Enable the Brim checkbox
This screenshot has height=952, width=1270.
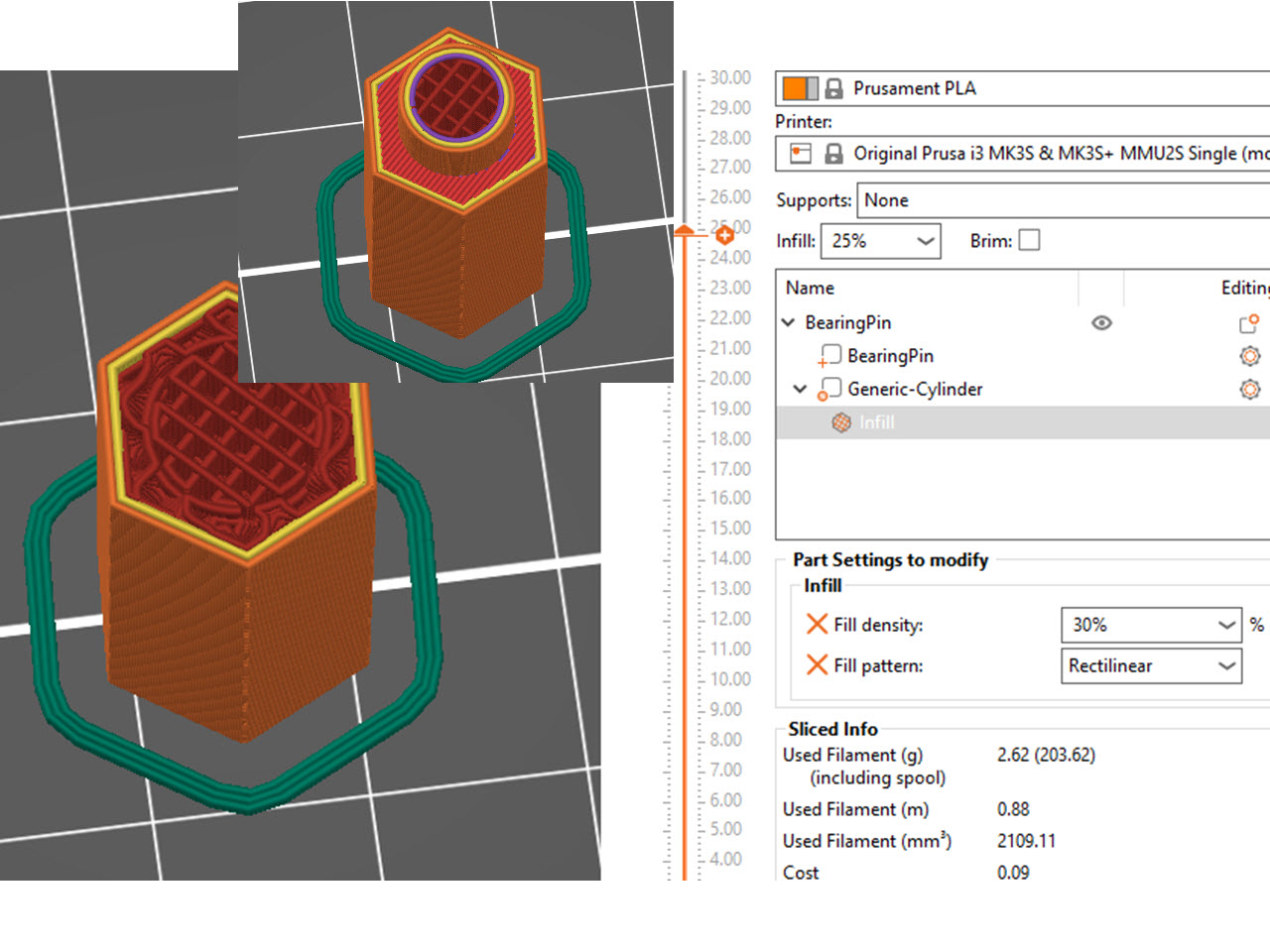click(x=1030, y=240)
